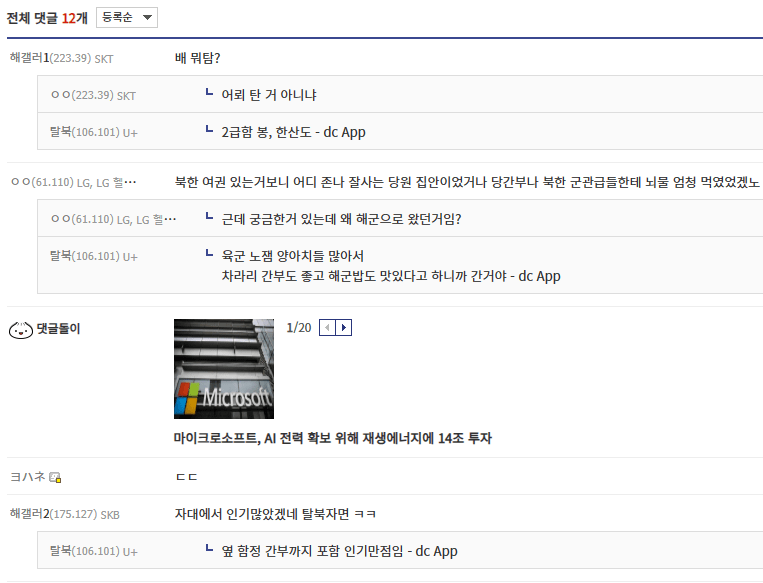Click the ㅋㅎㅈ commenter nickname
Viewport: 763px width, 583px height.
[27, 477]
